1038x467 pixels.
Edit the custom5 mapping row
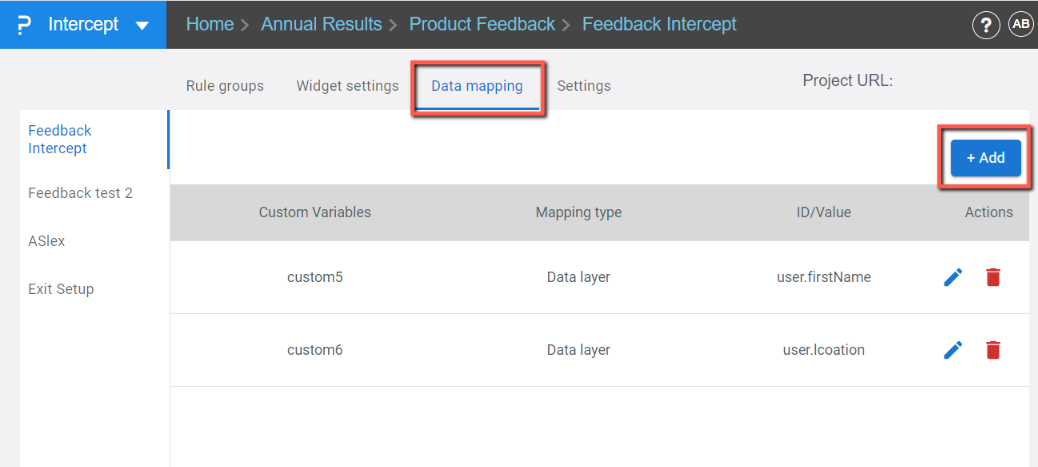click(953, 277)
